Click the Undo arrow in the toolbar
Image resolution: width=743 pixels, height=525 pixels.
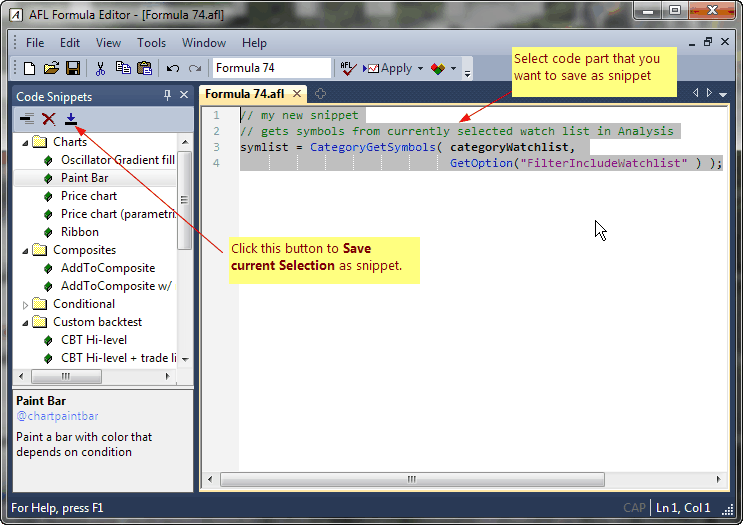[172, 68]
